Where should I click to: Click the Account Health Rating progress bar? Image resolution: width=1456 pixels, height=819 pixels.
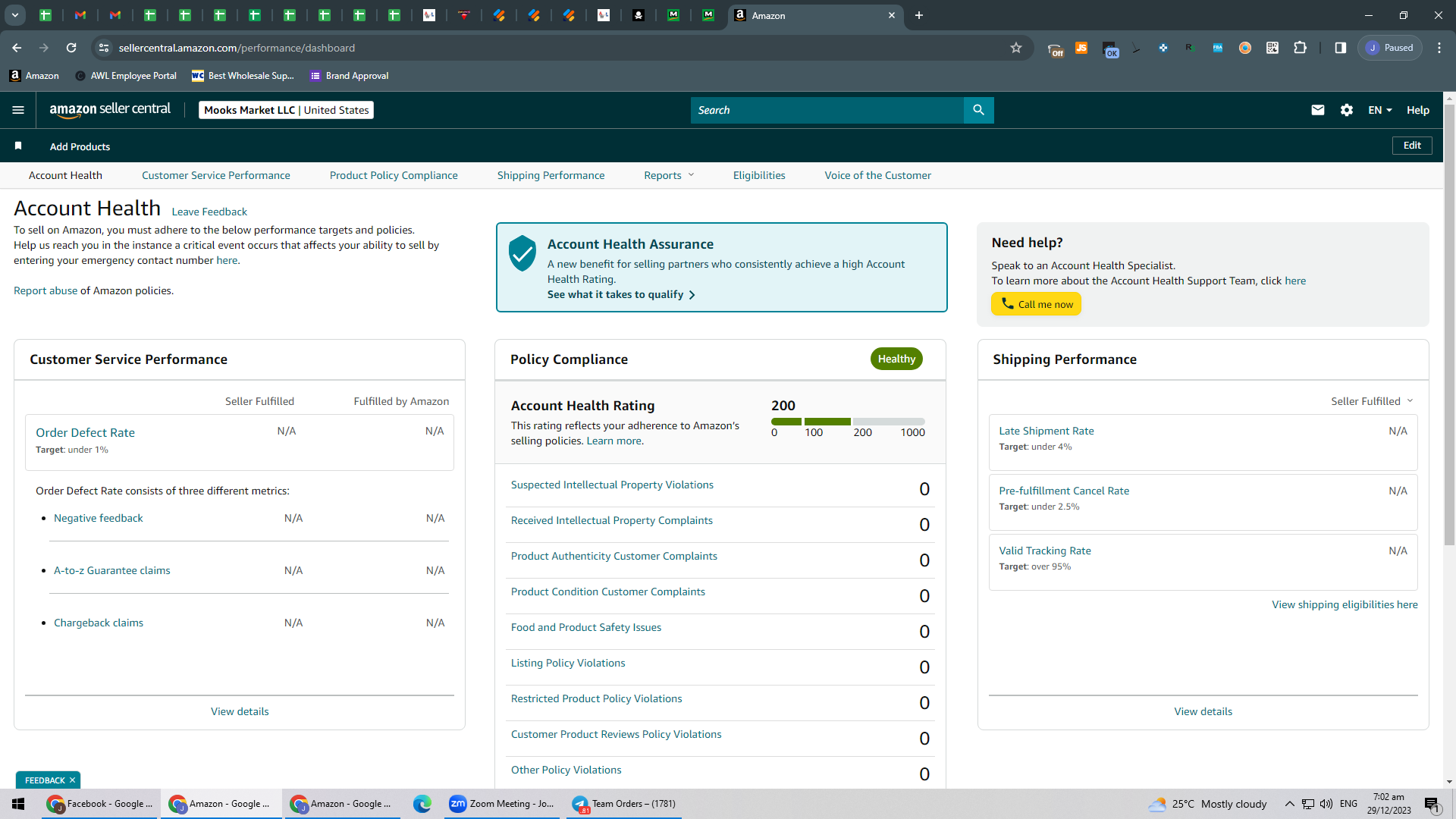(x=848, y=422)
